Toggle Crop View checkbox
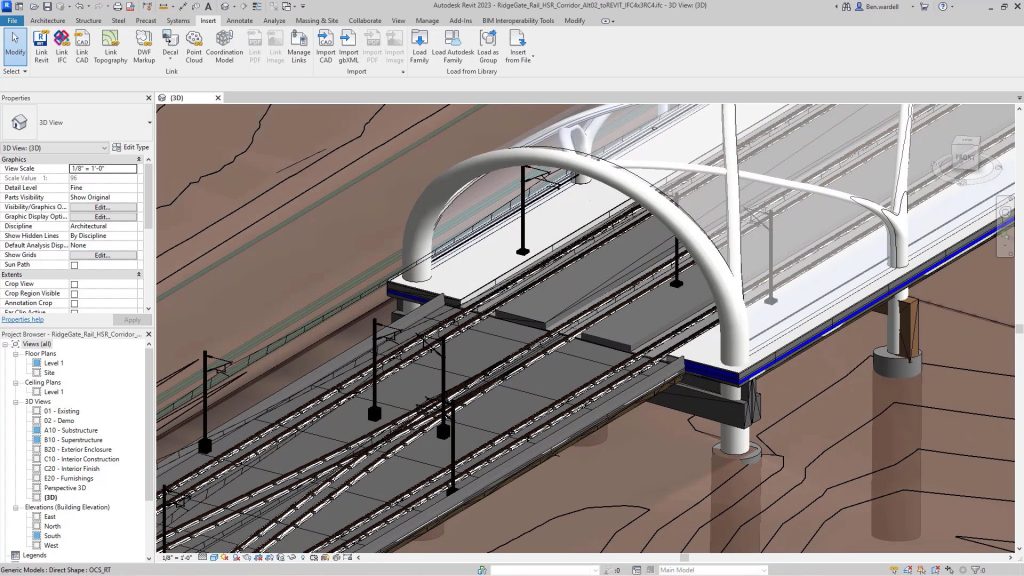Image resolution: width=1024 pixels, height=576 pixels. coord(74,284)
